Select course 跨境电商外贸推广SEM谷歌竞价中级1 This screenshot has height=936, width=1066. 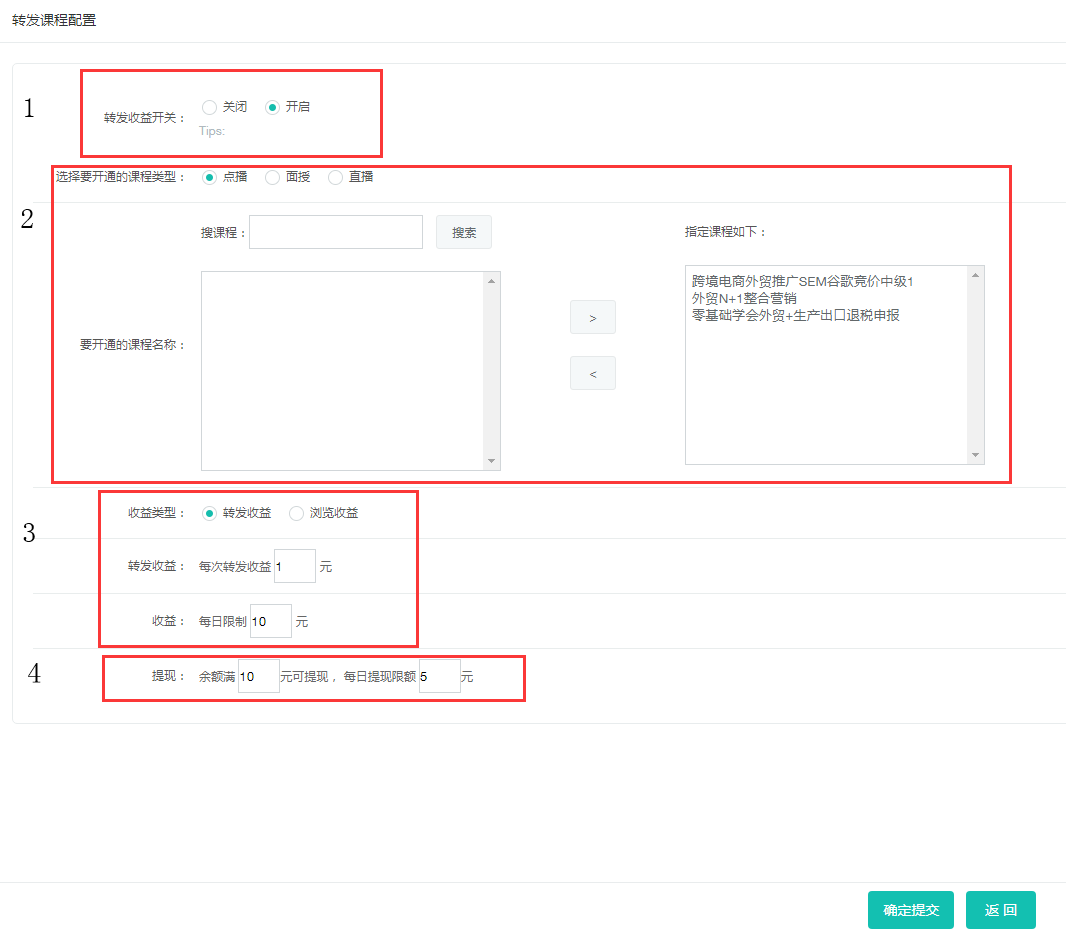click(802, 282)
